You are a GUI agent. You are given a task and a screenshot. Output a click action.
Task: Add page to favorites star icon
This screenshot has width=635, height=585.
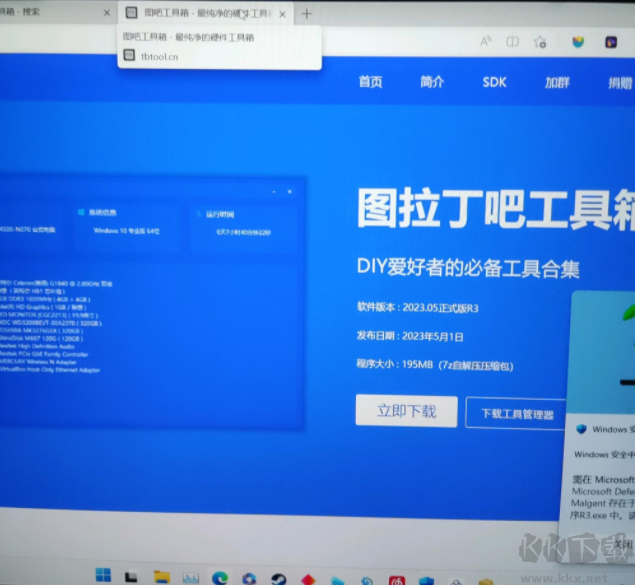coord(540,42)
